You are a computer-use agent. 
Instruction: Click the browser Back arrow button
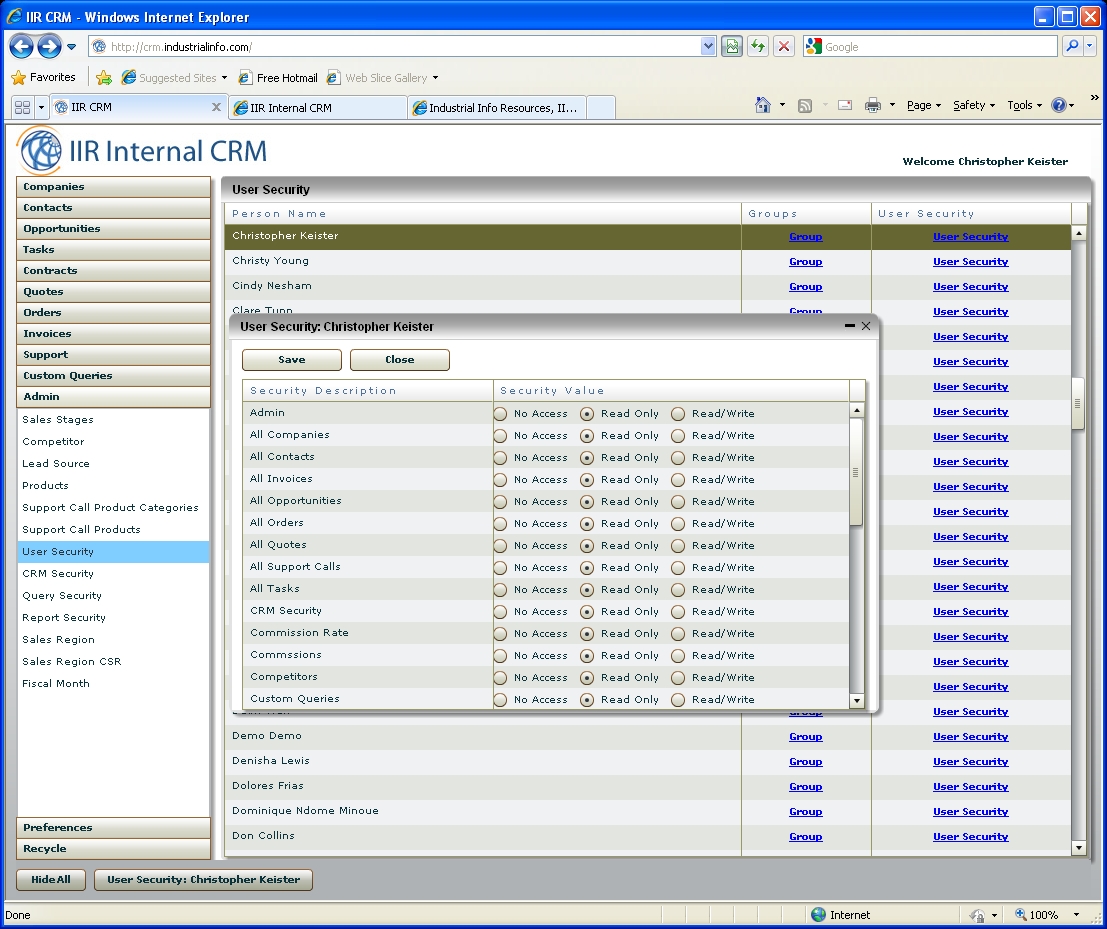click(x=22, y=46)
